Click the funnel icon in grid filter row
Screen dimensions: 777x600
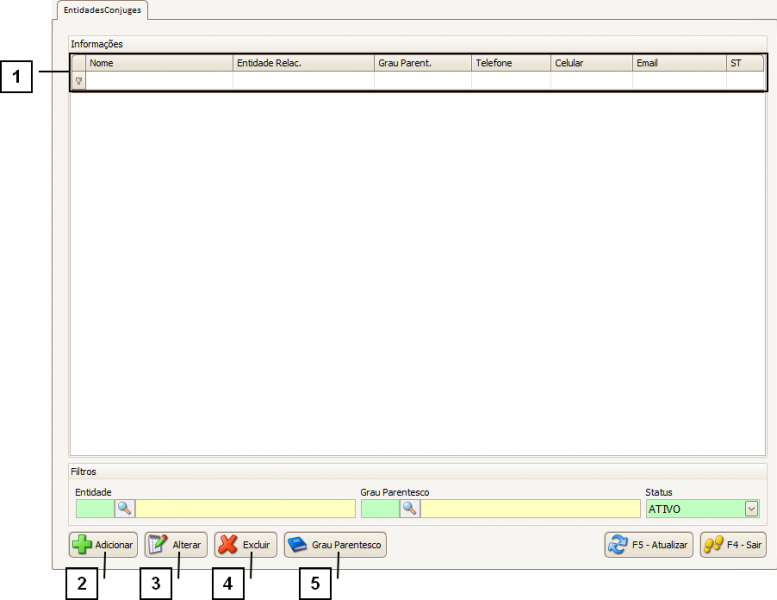79,81
